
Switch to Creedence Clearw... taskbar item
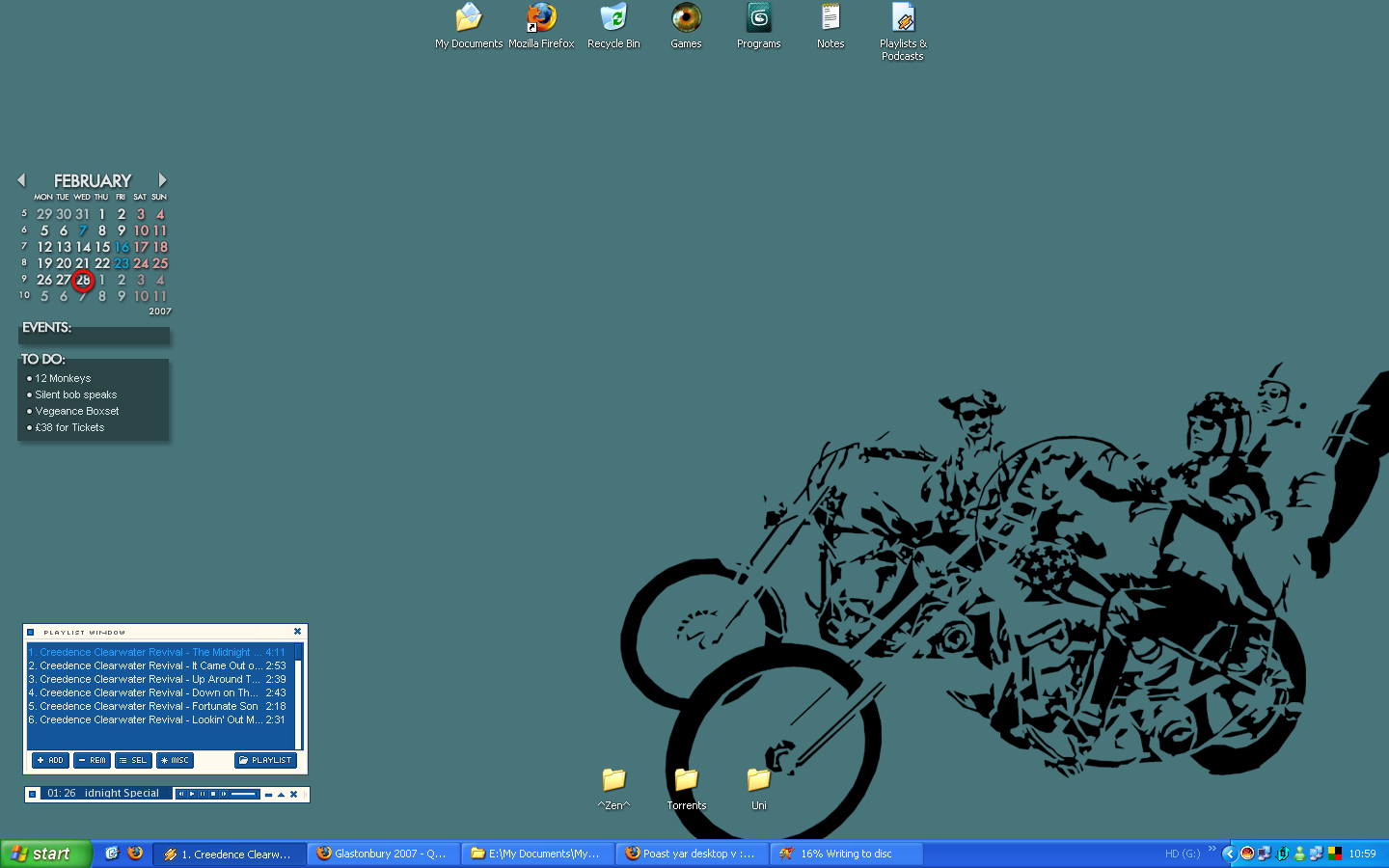[x=230, y=854]
